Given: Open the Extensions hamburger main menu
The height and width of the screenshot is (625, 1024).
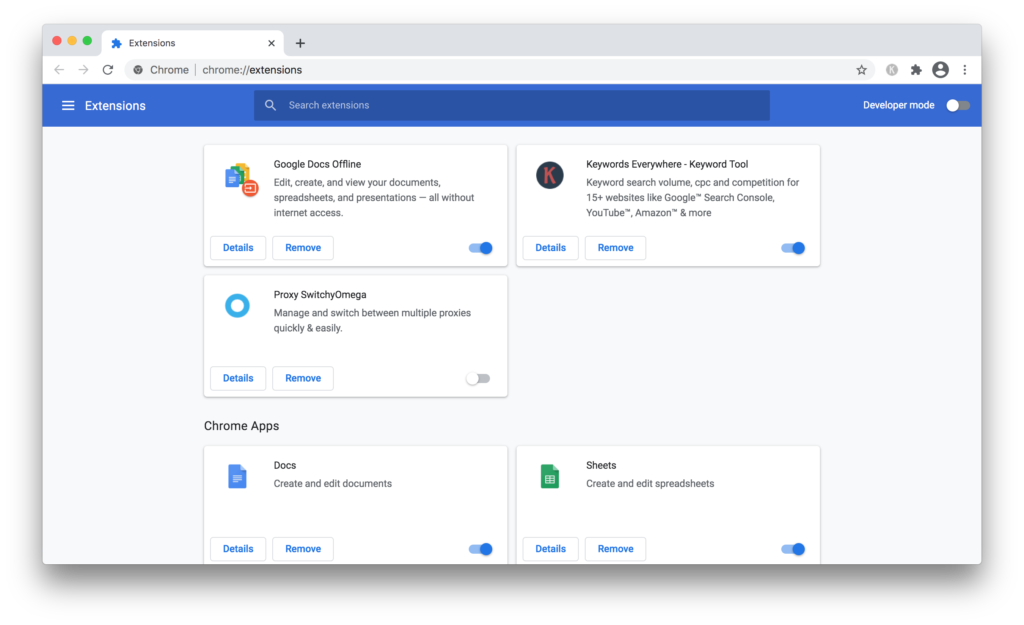Looking at the screenshot, I should [x=68, y=106].
